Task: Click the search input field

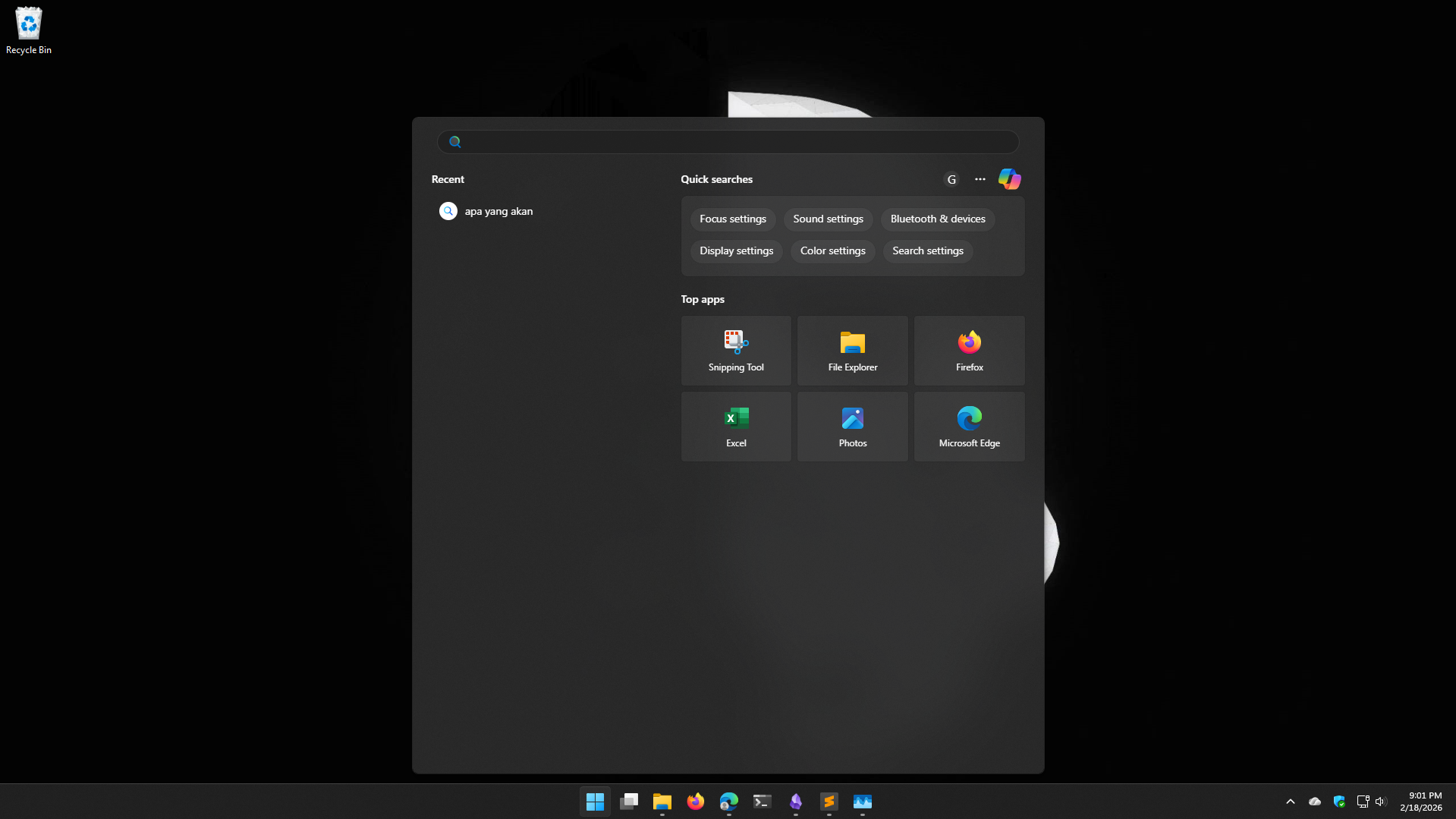Action: point(728,142)
